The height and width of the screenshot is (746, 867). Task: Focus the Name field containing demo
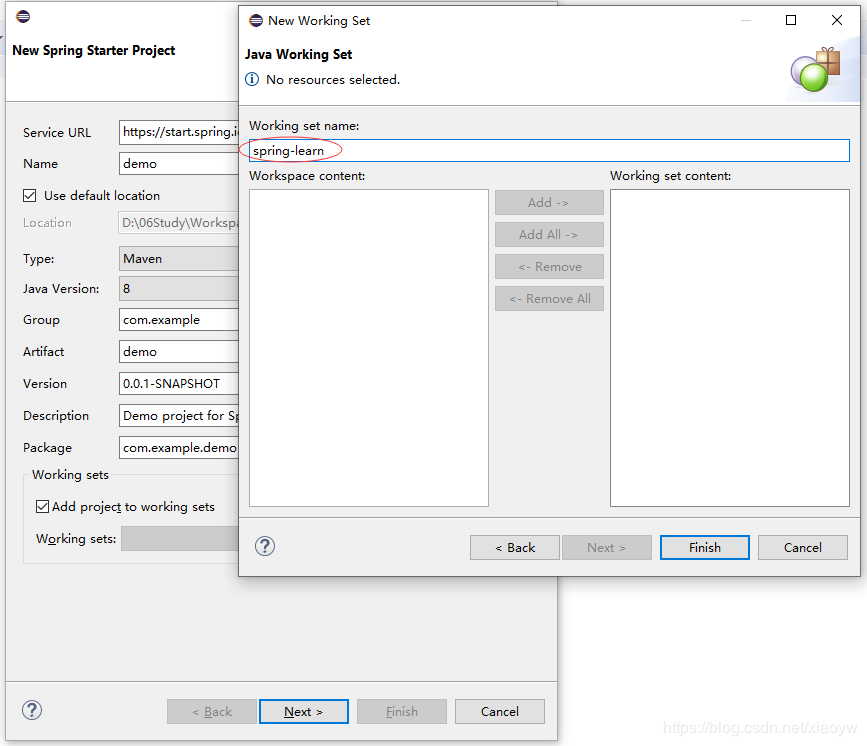(x=179, y=164)
